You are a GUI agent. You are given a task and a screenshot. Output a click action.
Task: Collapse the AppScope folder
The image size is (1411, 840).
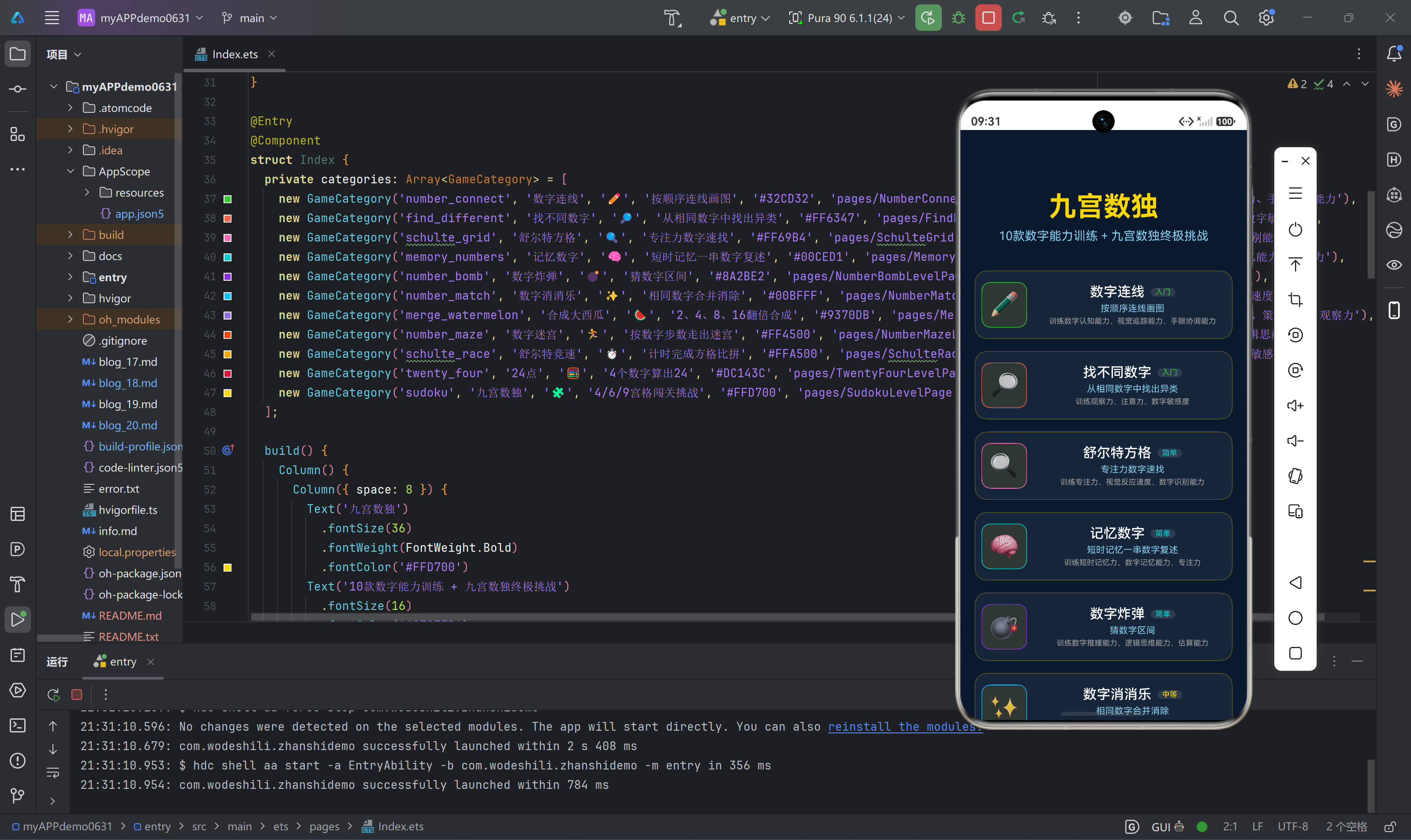coord(70,171)
